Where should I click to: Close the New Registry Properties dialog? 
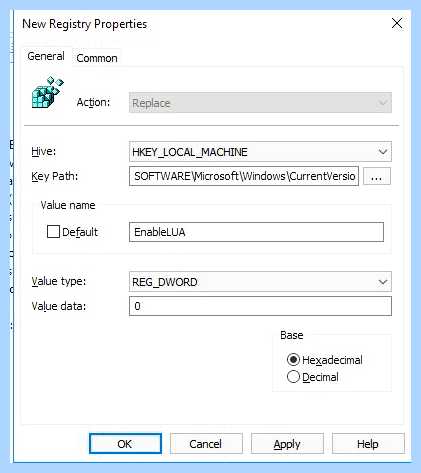[x=397, y=23]
